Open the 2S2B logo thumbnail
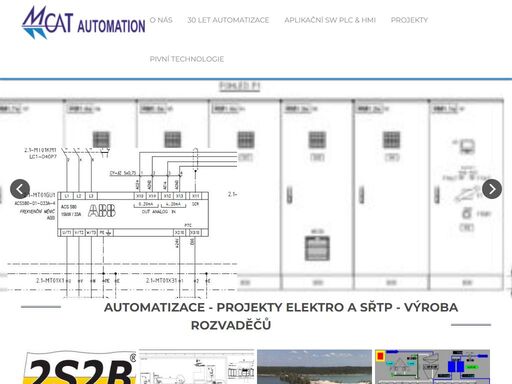This screenshot has width=512, height=384. (x=79, y=367)
